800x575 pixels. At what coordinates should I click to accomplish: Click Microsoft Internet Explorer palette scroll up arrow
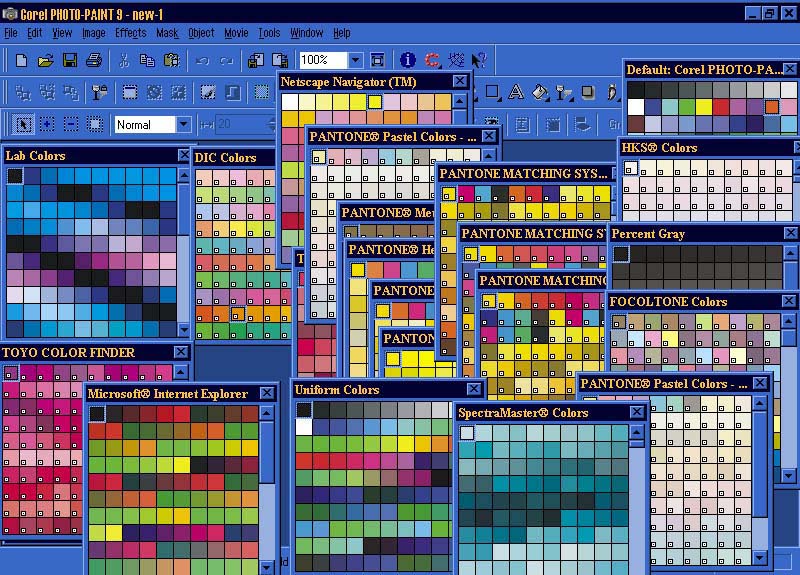[x=267, y=412]
